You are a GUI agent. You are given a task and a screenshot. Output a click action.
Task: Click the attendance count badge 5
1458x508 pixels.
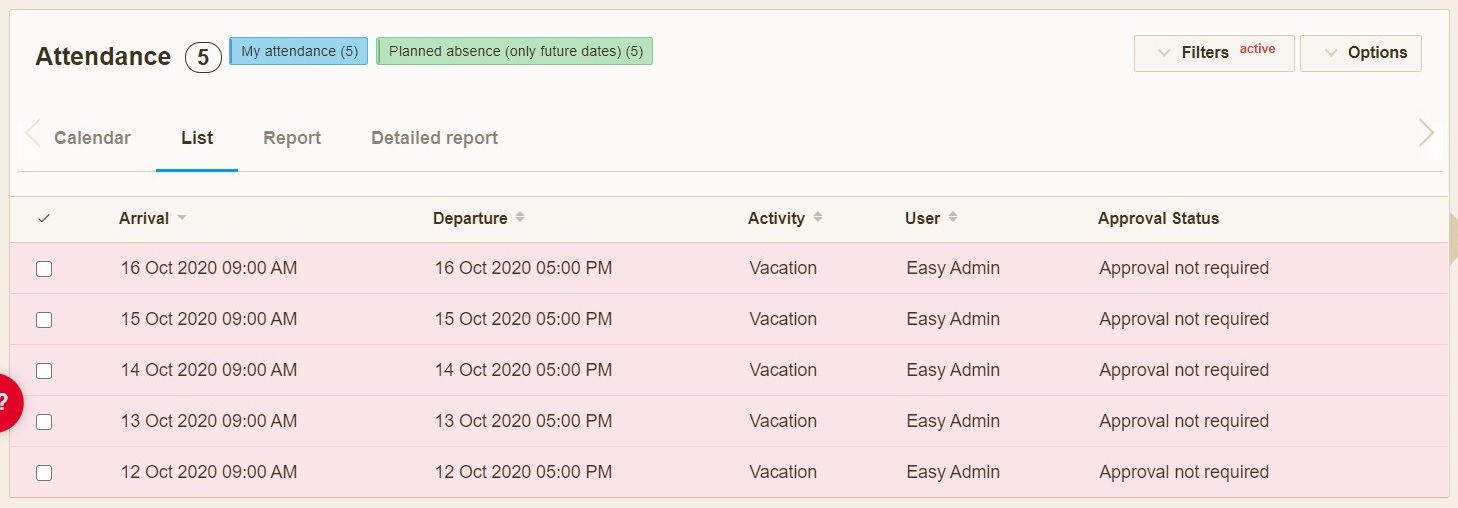(x=203, y=58)
